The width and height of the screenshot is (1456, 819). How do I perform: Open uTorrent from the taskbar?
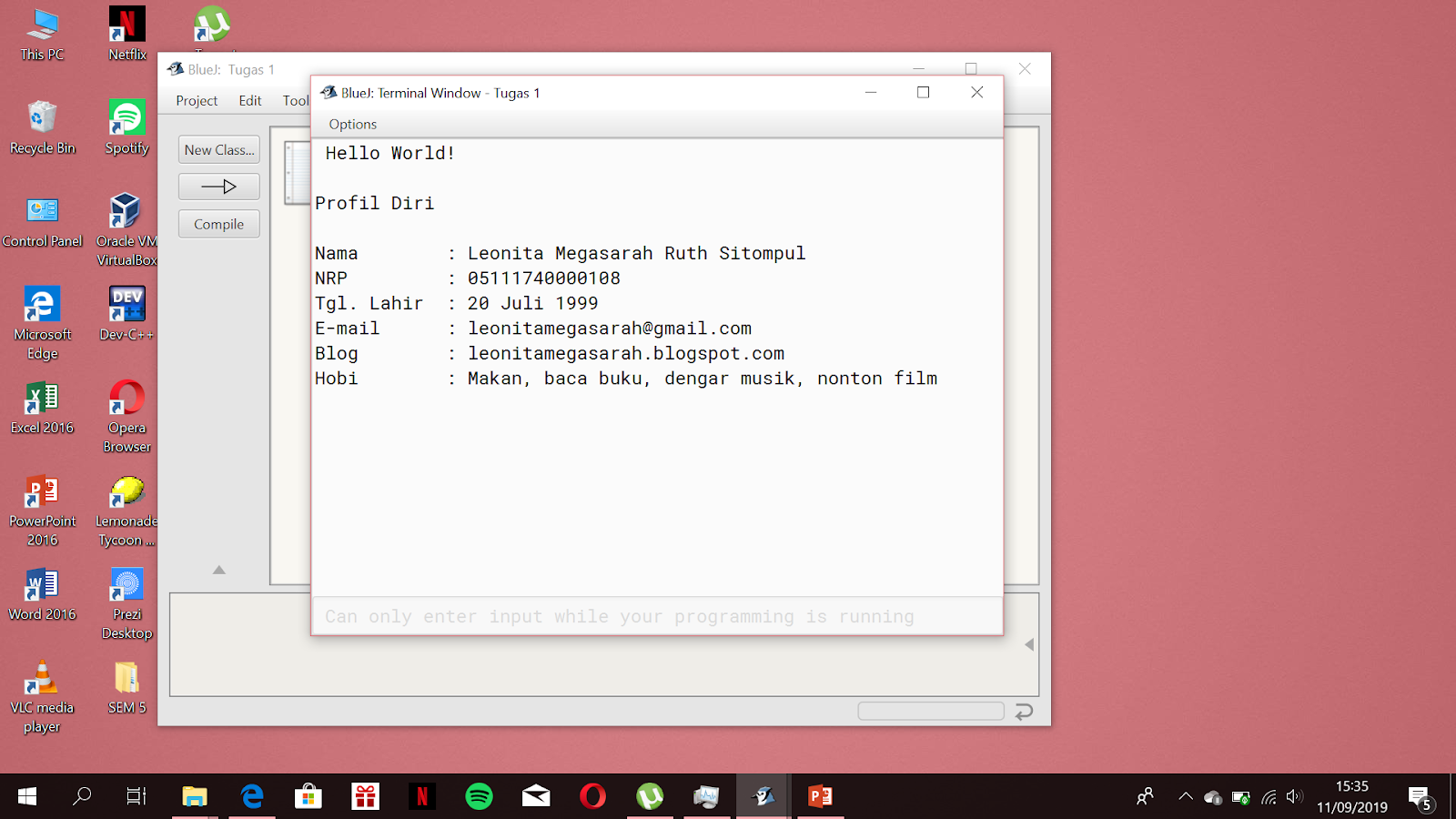click(x=650, y=796)
